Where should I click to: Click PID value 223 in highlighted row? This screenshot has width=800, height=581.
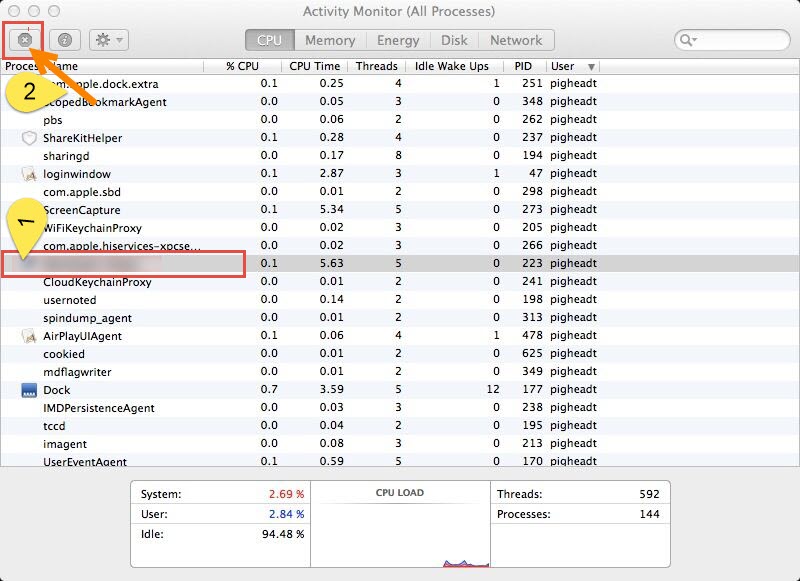[x=532, y=263]
